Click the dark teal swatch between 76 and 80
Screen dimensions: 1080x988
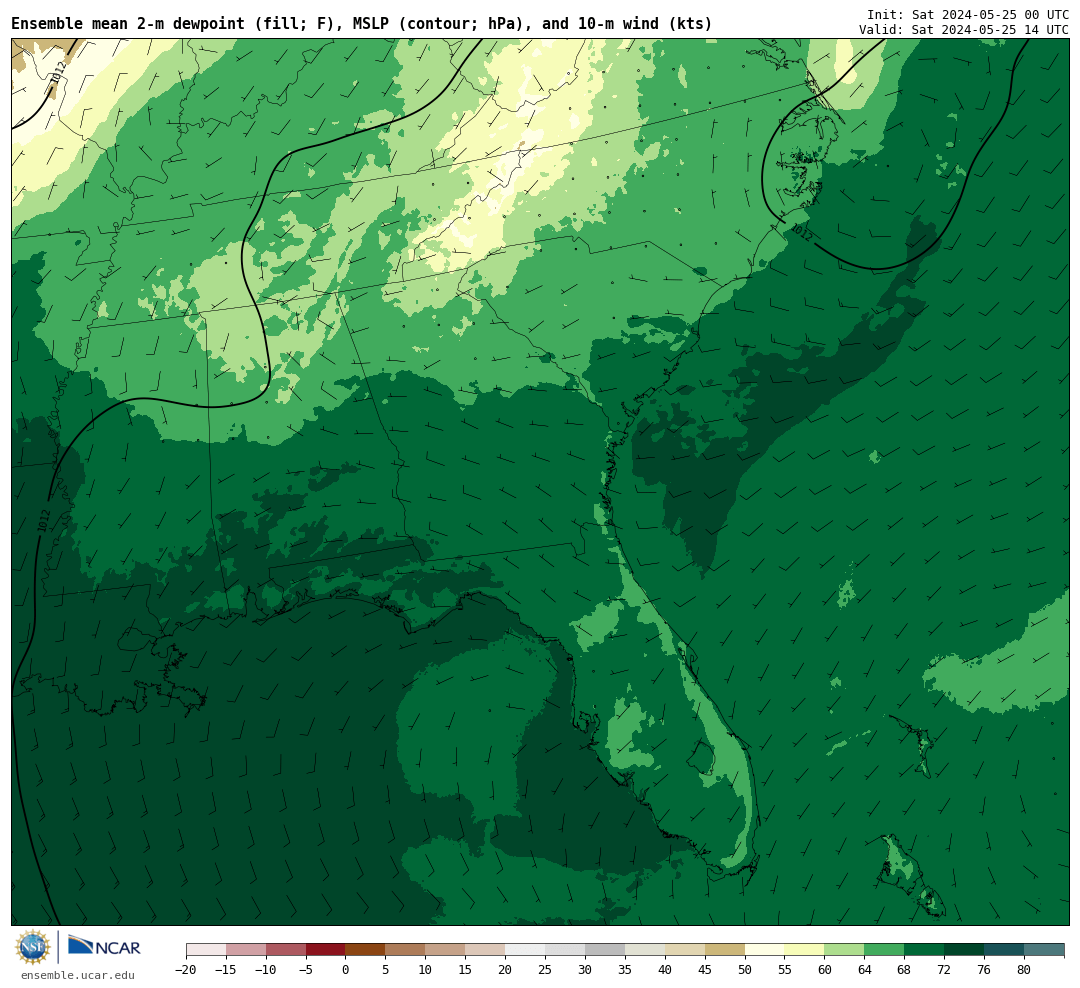click(x=1004, y=950)
